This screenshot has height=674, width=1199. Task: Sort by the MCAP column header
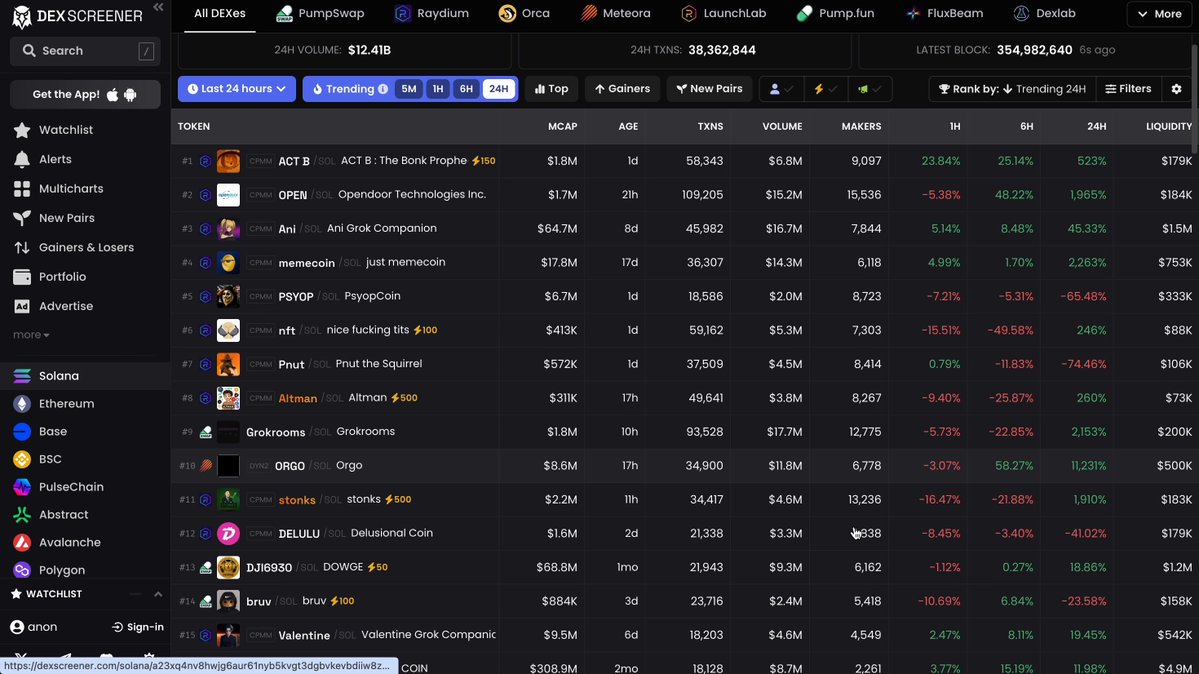[563, 126]
